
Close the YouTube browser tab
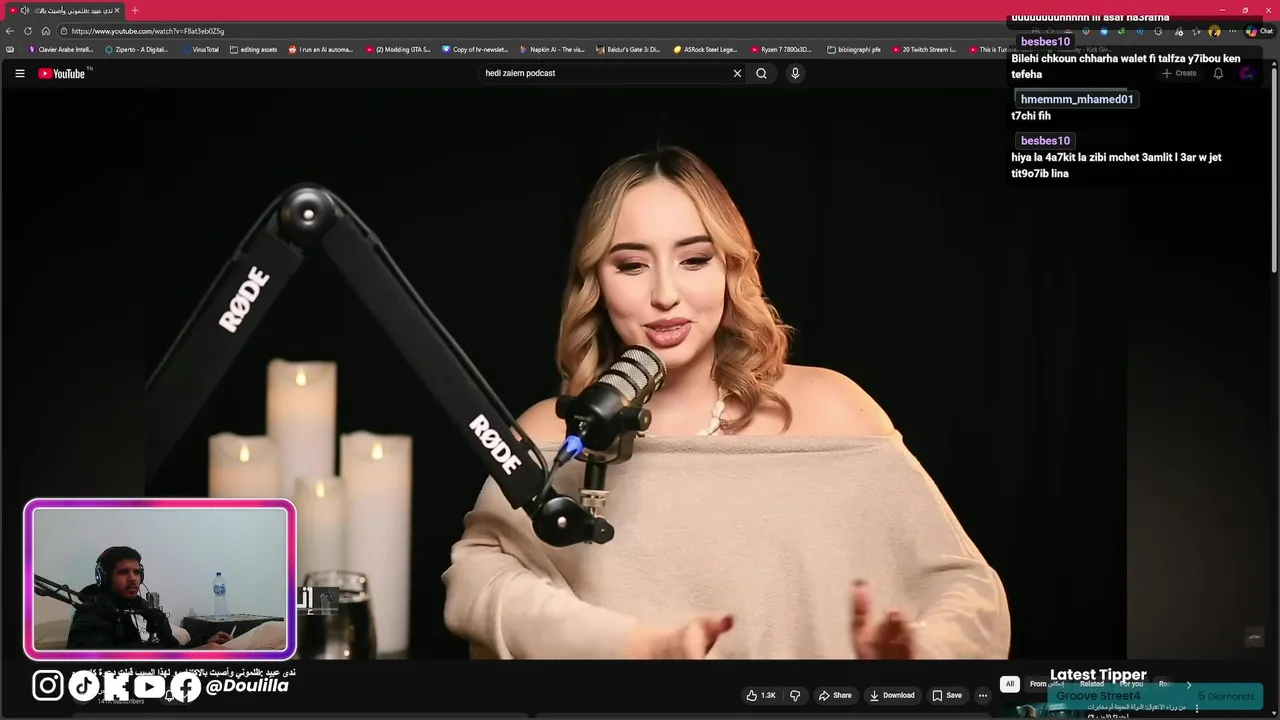(x=117, y=10)
